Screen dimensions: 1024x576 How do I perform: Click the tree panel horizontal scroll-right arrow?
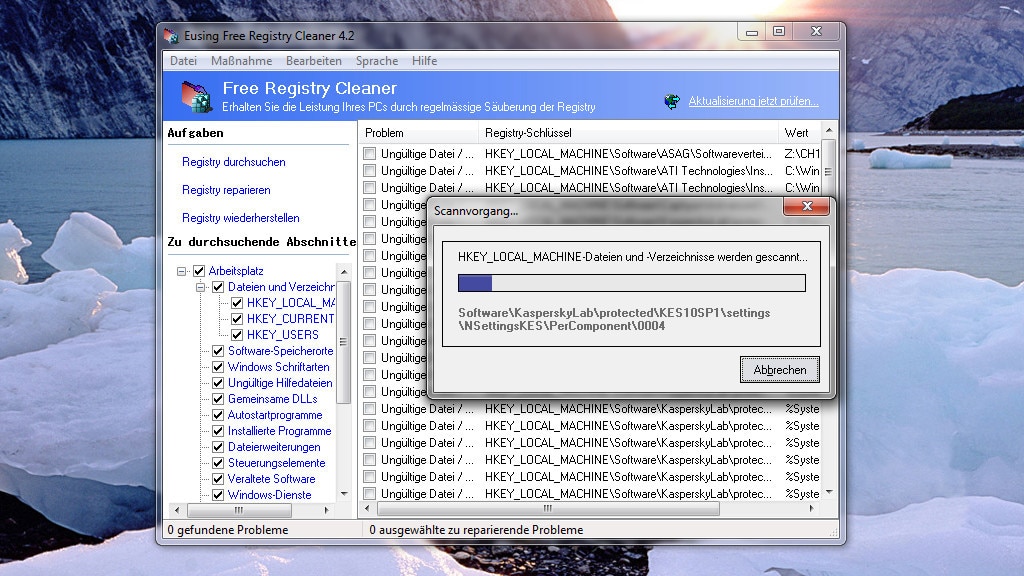point(326,510)
